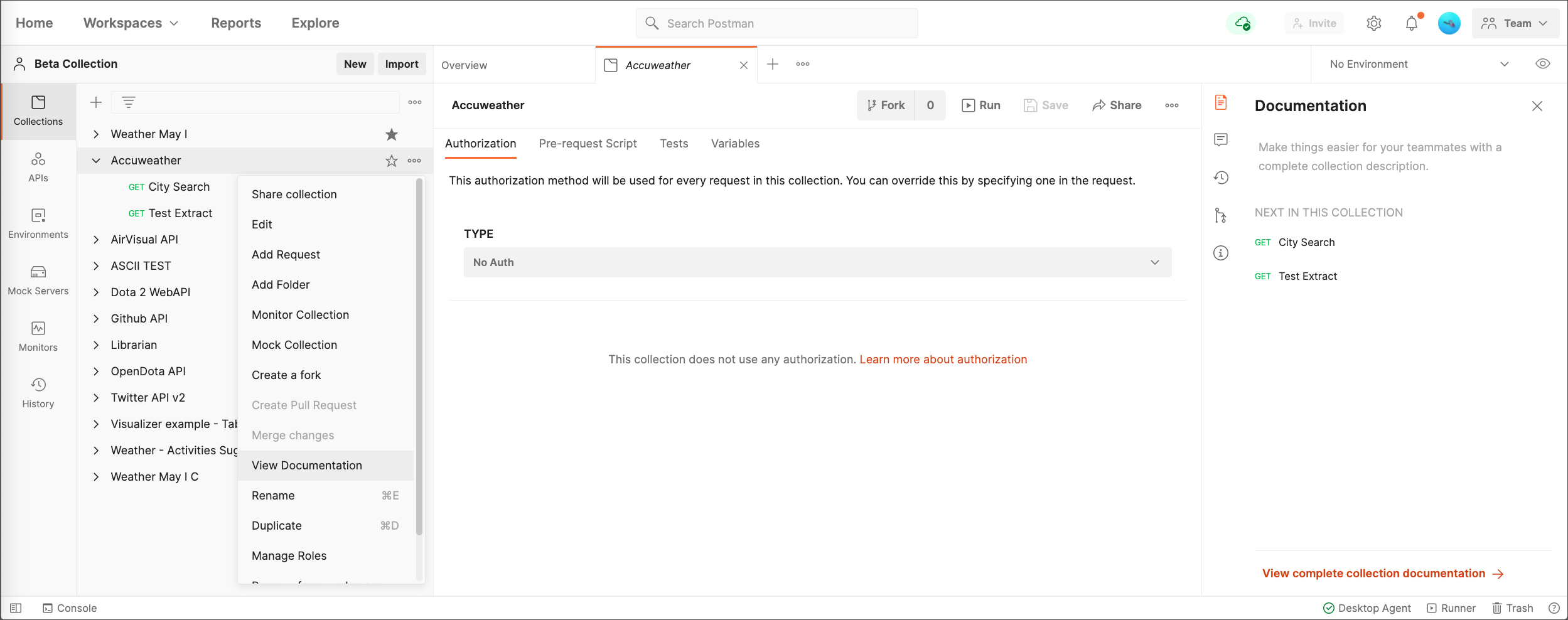This screenshot has width=1568, height=620.
Task: Close the Accuweather tab
Action: (744, 65)
